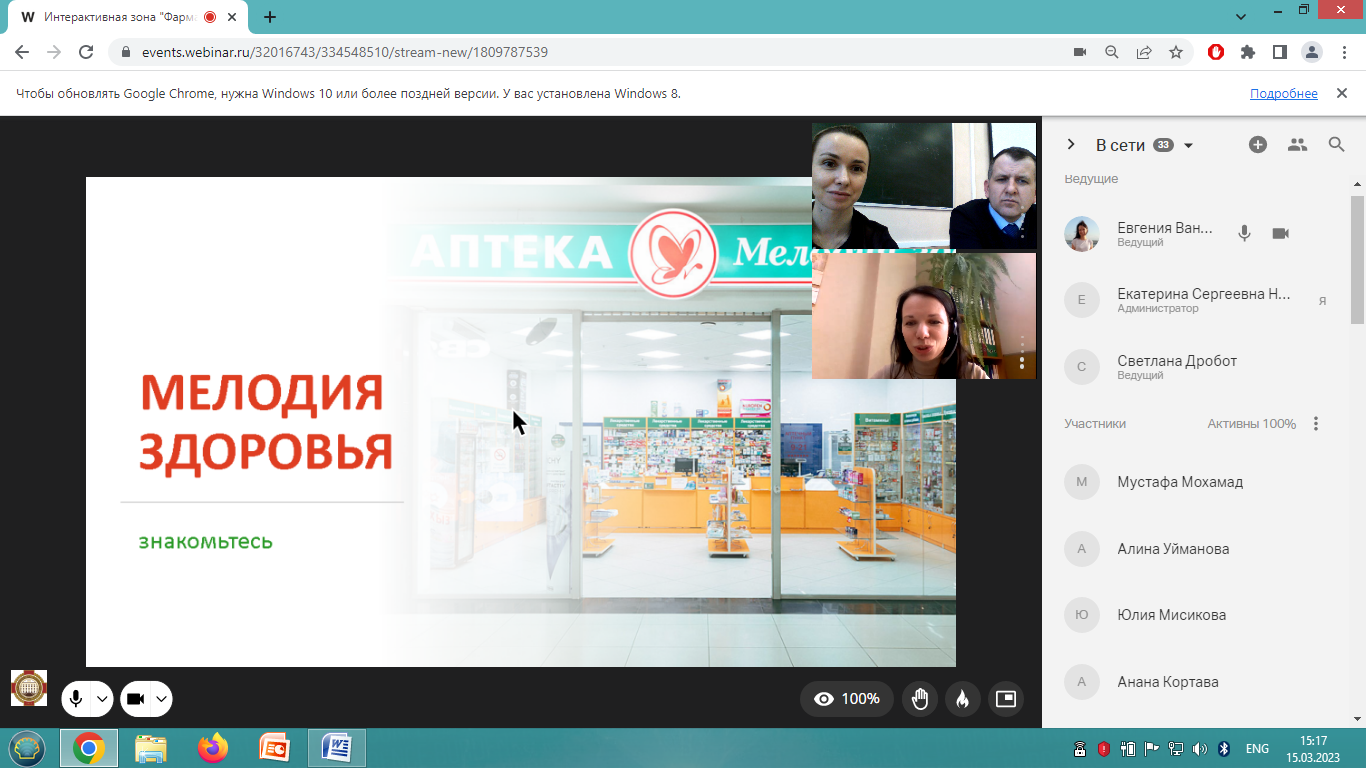Open camera permission icon in address bar
Viewport: 1366px width, 768px height.
click(1080, 52)
